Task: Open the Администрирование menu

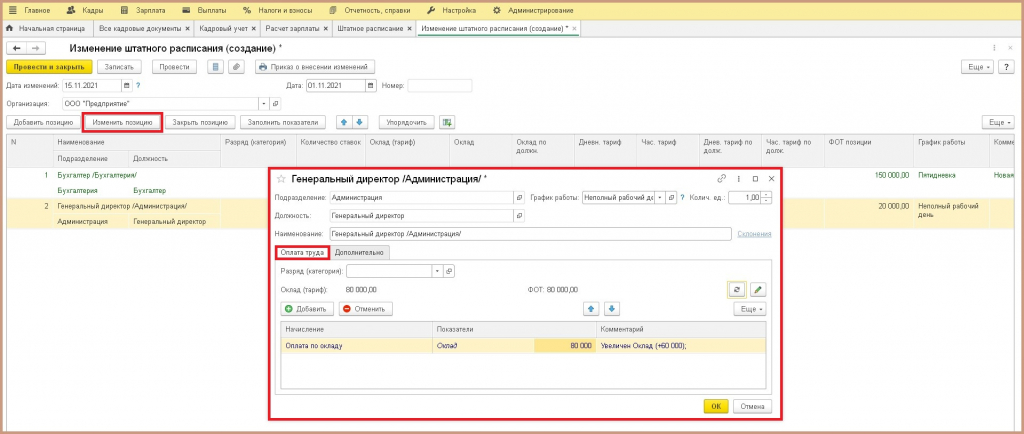Action: 533,10
